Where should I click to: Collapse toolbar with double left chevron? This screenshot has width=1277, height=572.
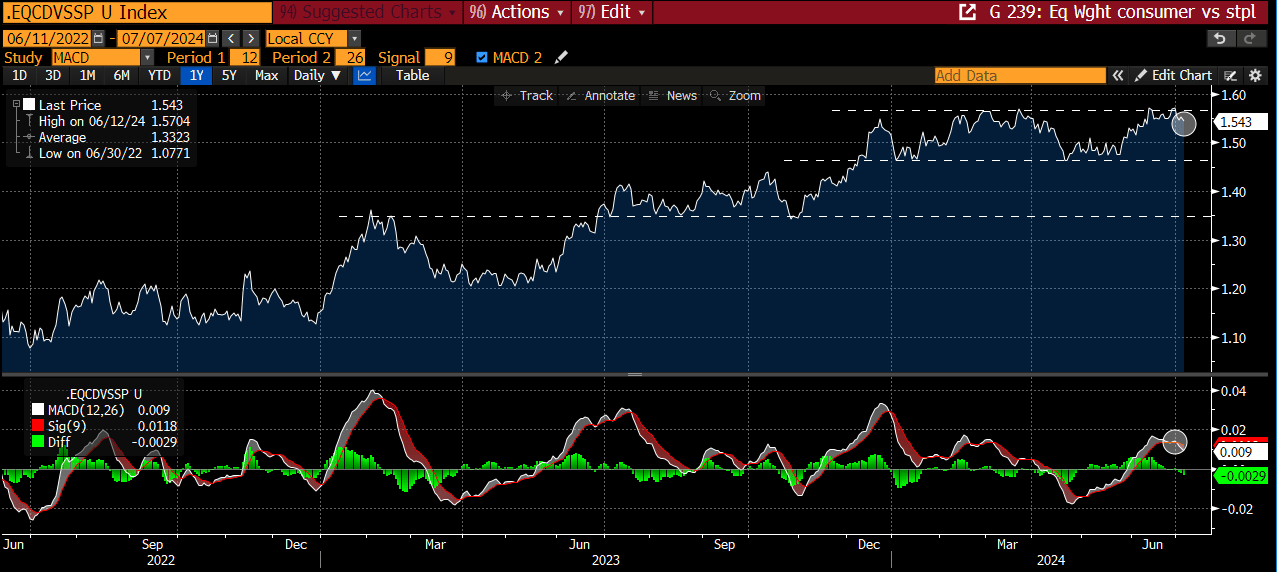click(x=1118, y=75)
